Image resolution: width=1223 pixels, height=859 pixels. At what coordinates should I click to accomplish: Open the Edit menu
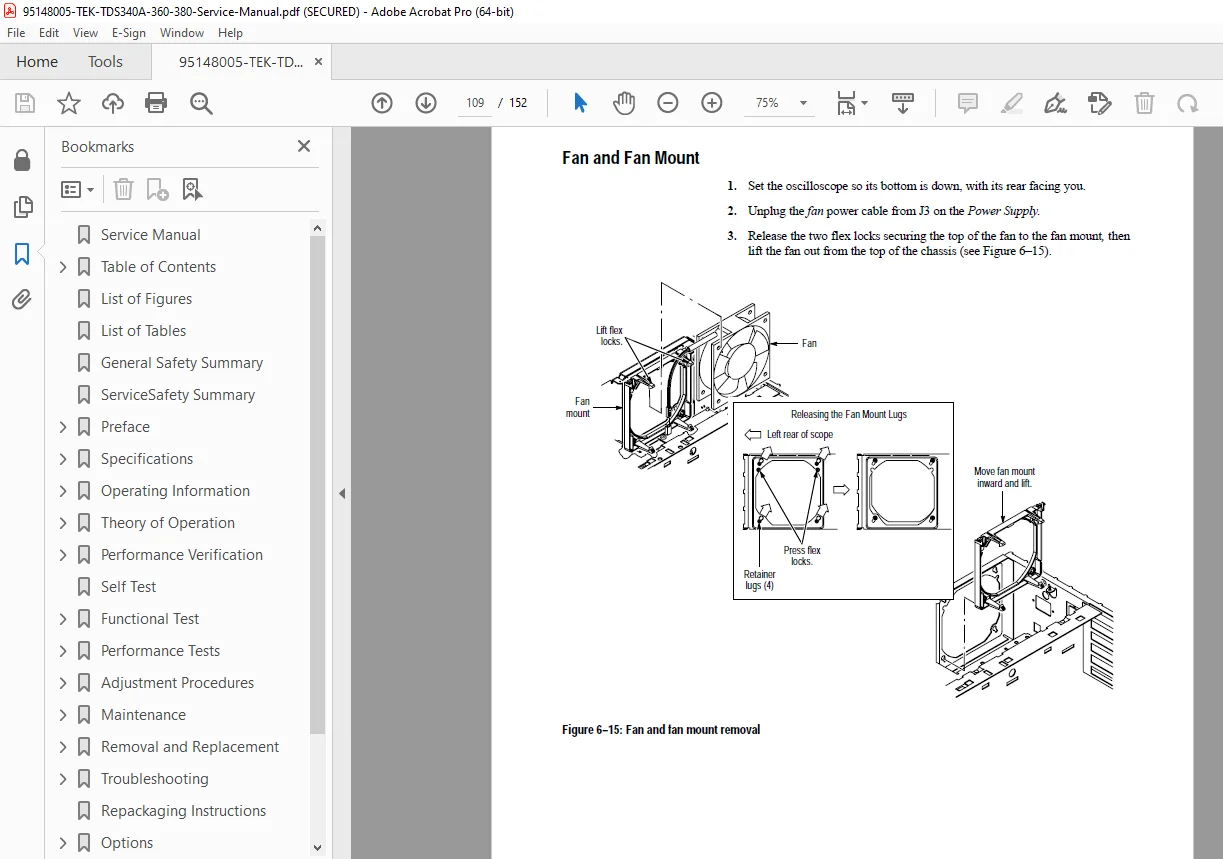pos(49,33)
